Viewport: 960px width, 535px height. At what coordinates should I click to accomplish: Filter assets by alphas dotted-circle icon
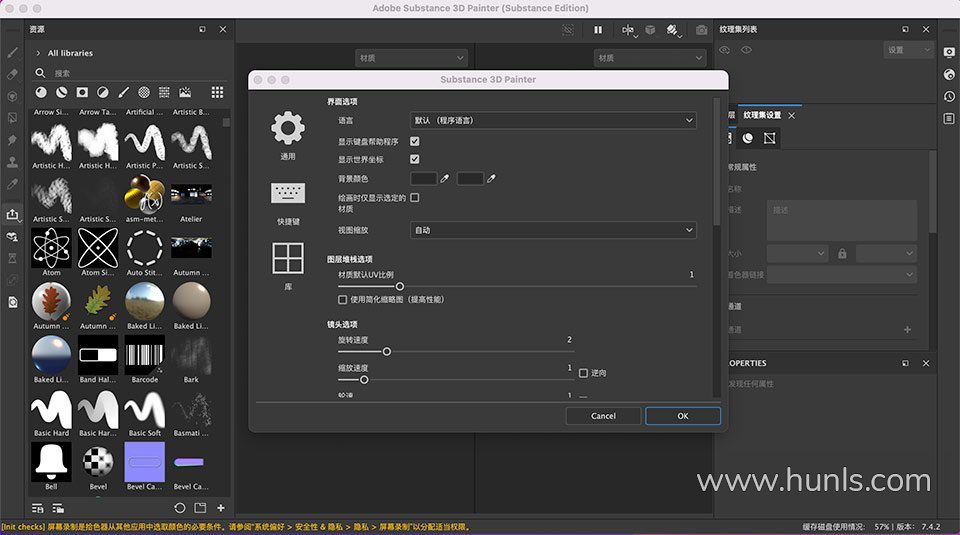pos(144,92)
